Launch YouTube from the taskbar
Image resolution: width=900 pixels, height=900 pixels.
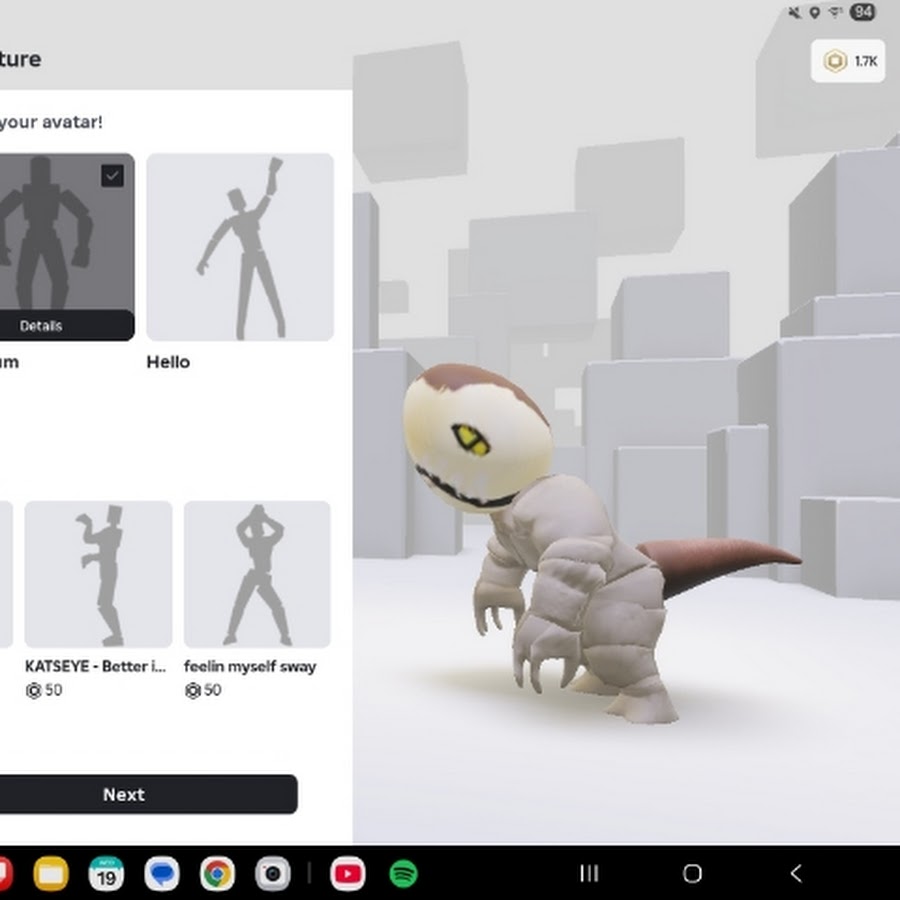(347, 874)
